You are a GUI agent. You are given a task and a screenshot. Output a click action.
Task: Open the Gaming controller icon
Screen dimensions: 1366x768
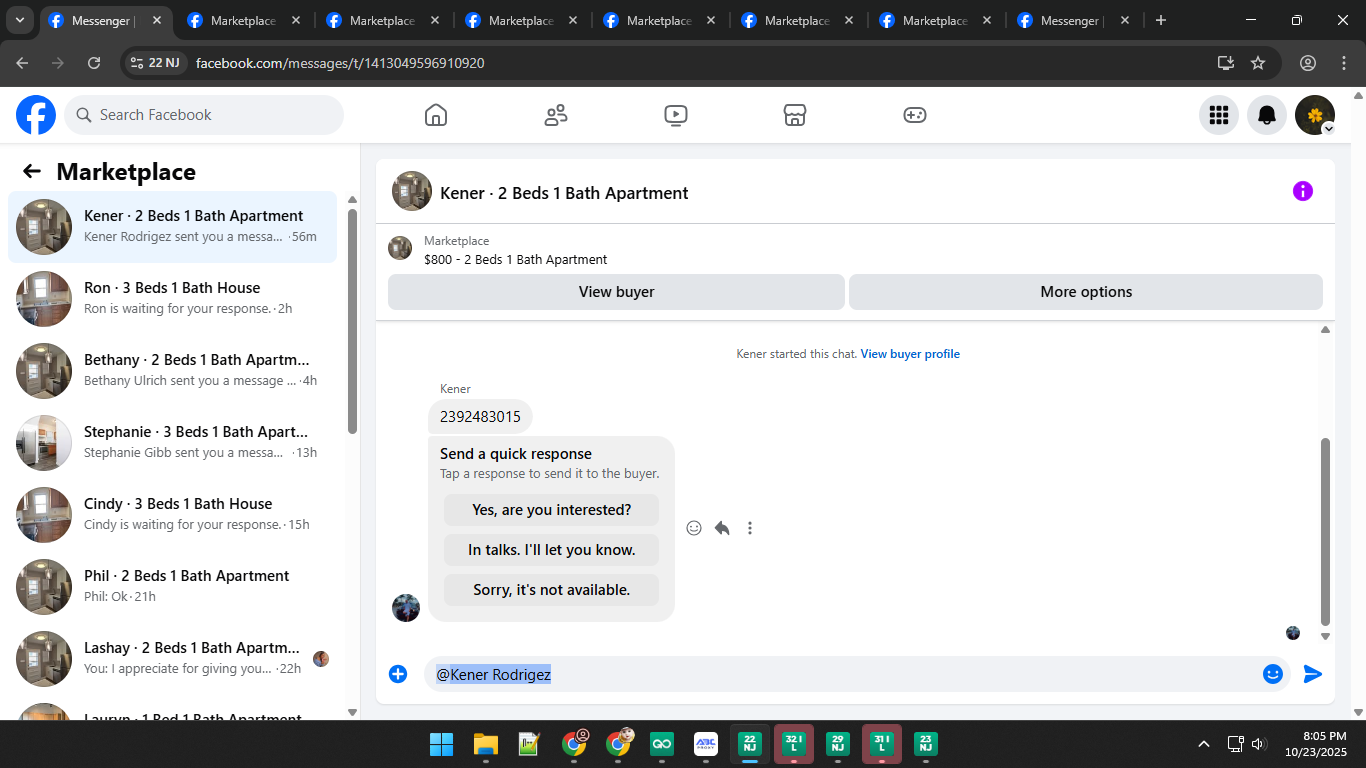coord(915,115)
